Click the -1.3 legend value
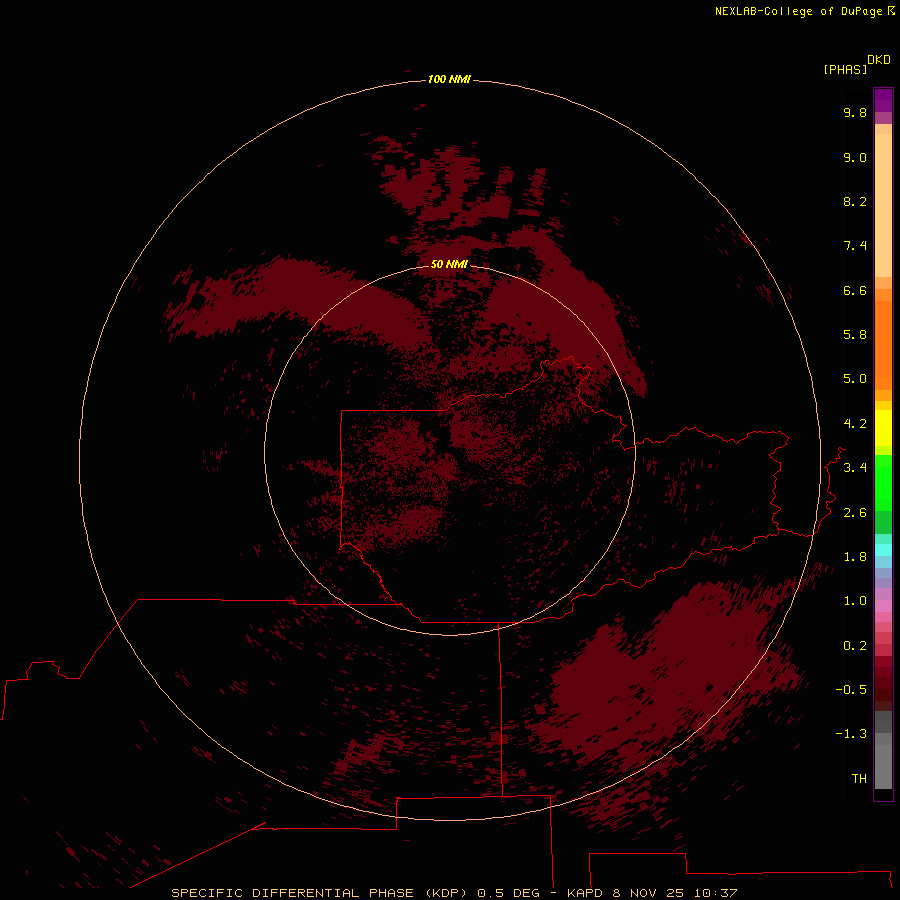 pos(851,734)
